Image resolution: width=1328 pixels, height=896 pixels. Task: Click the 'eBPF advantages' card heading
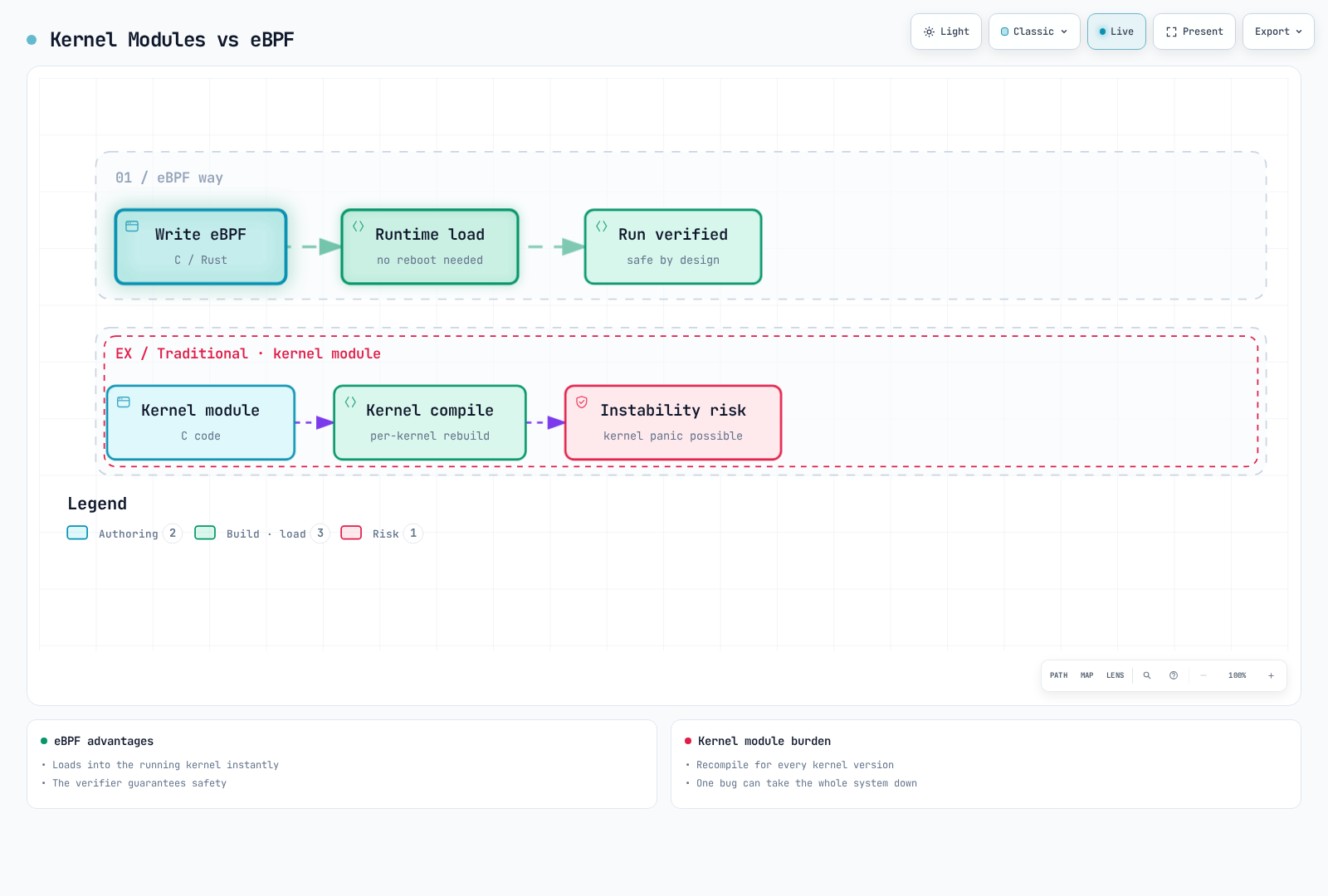[104, 741]
